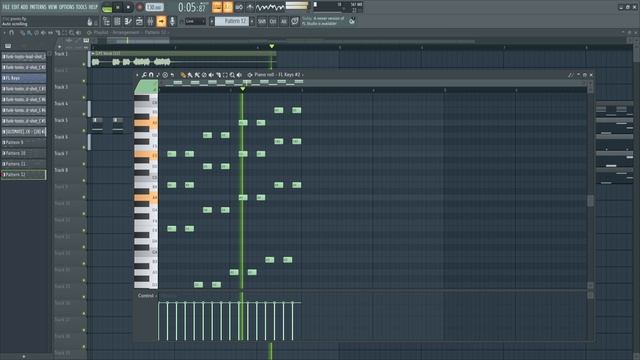Open the piano roll tools wrench icon
The width and height of the screenshot is (640, 360).
point(144,75)
